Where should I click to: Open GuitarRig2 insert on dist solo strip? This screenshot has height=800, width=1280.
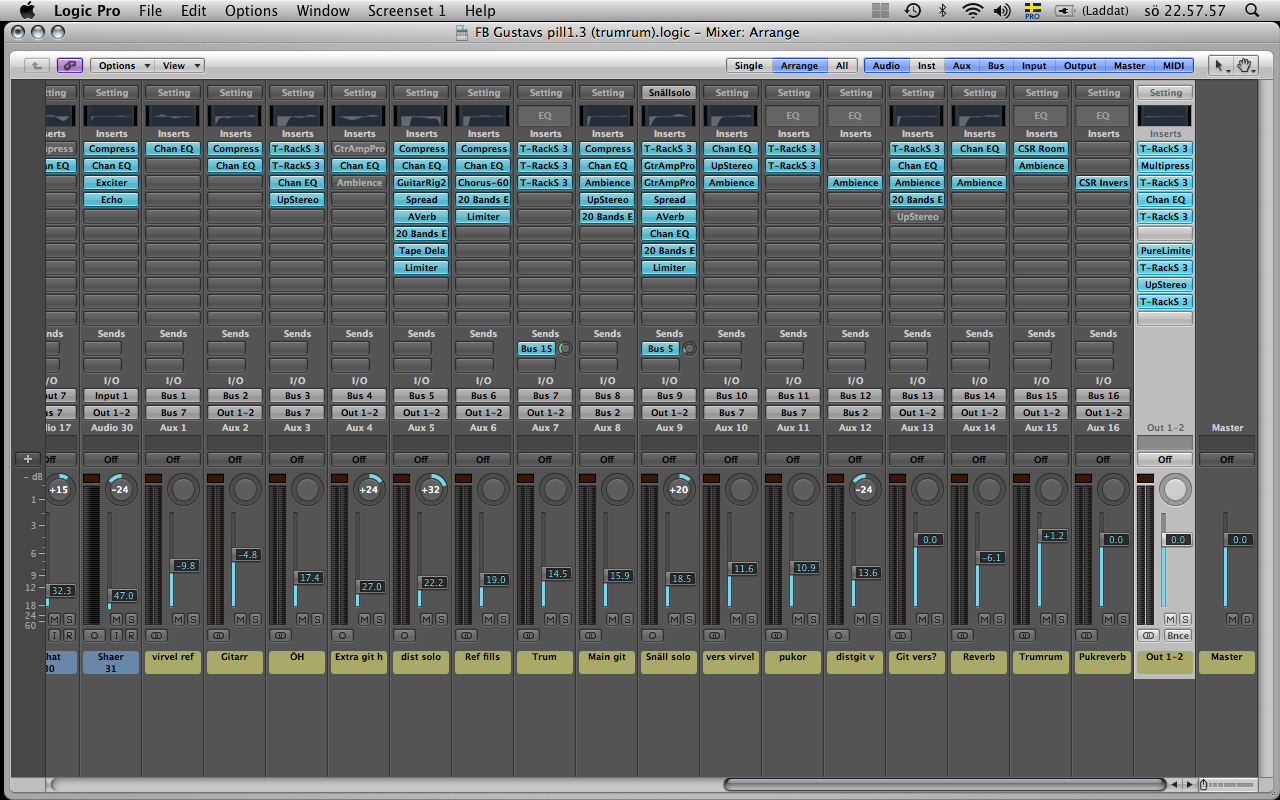(x=421, y=182)
